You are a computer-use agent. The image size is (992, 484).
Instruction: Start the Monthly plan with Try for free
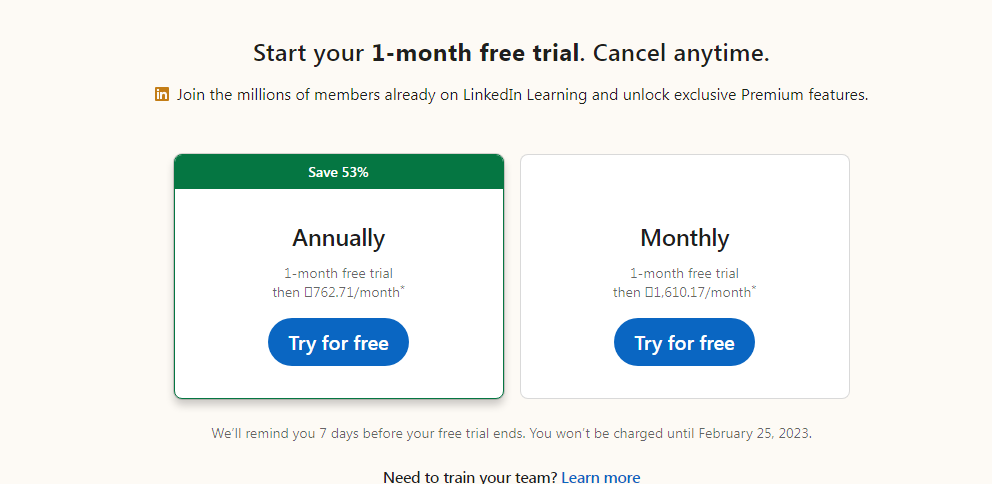point(685,342)
